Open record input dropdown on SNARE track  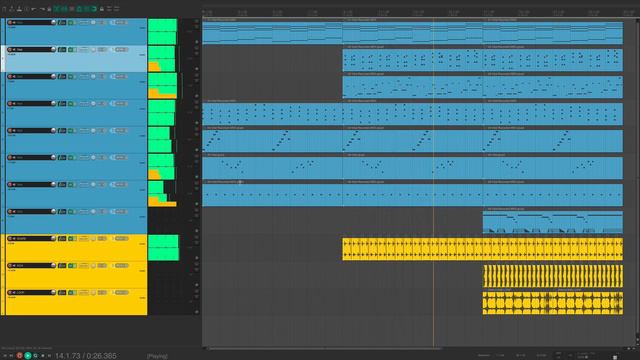[121, 238]
